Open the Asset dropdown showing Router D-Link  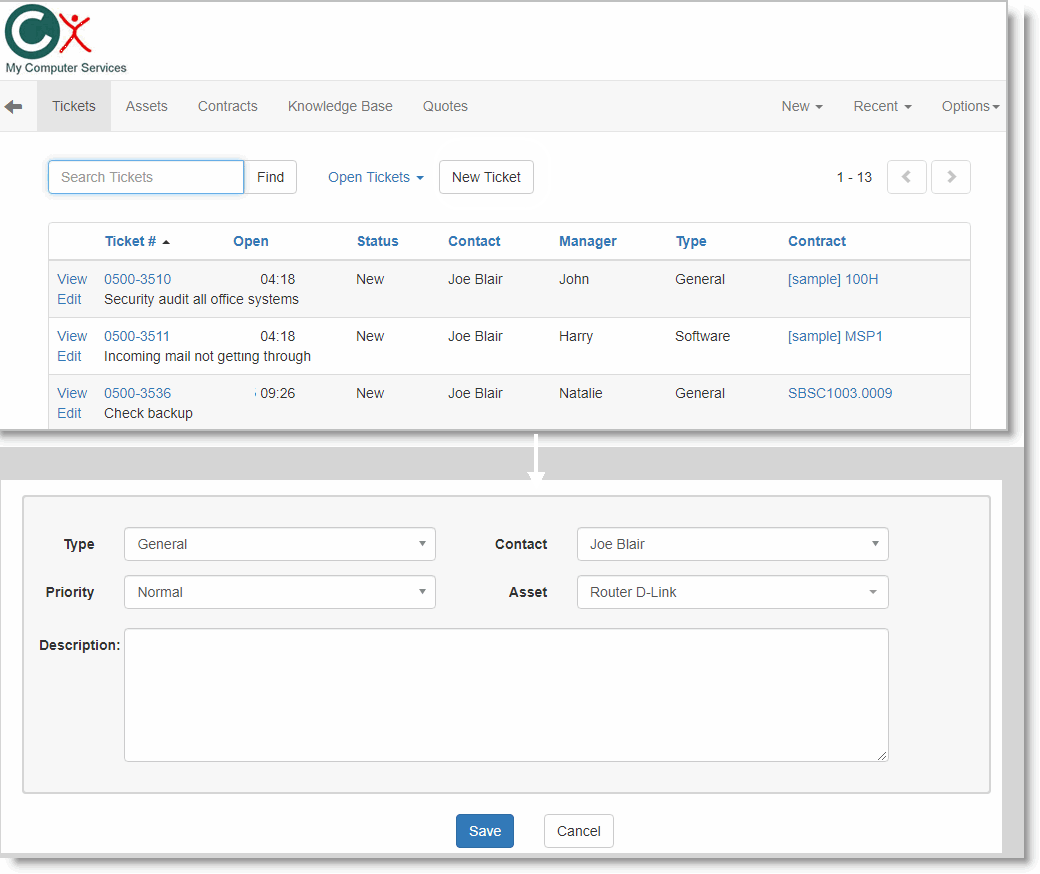pos(732,592)
